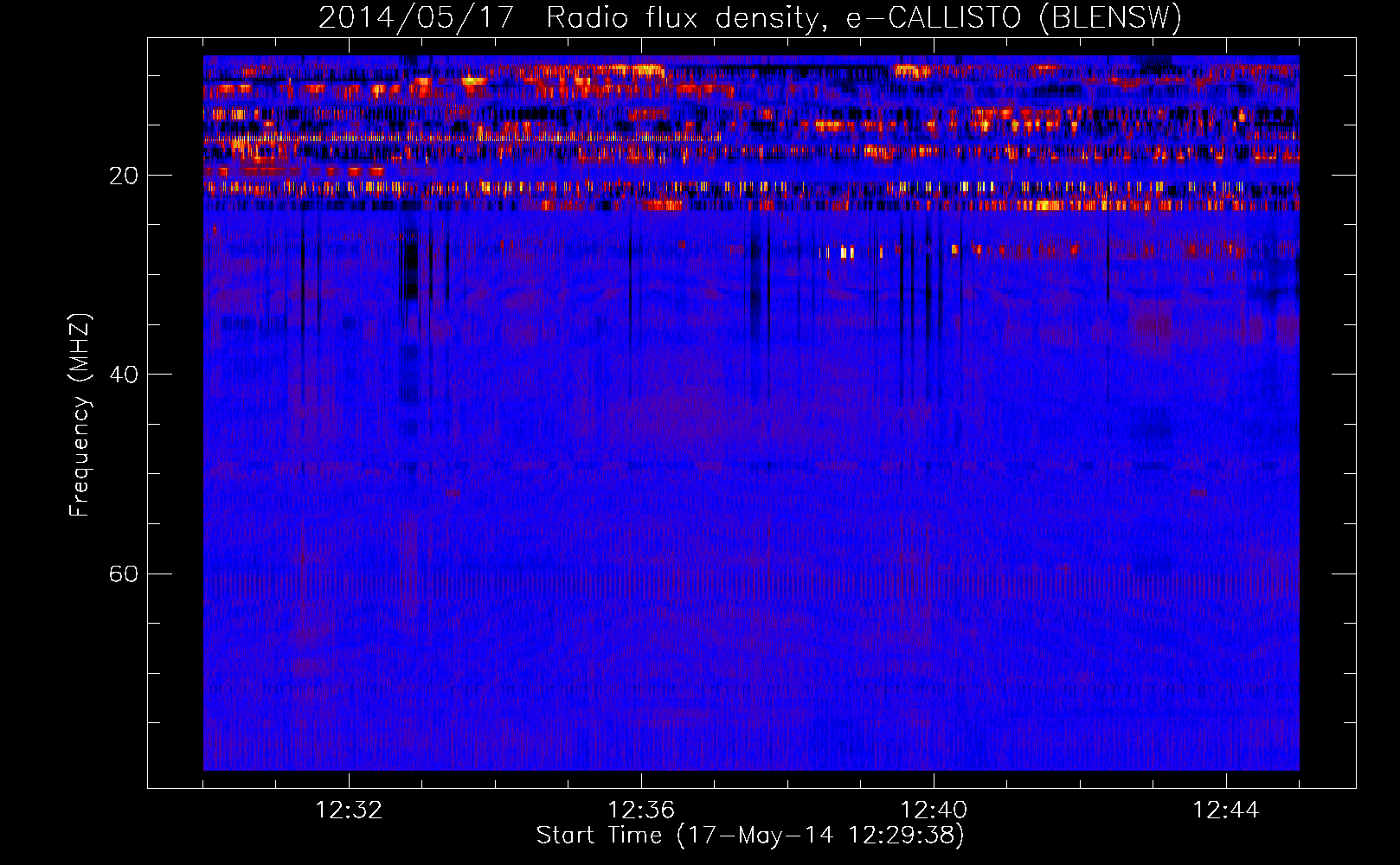Click the 'e-CALLISTO (BLENSW)' title text

1013,18
